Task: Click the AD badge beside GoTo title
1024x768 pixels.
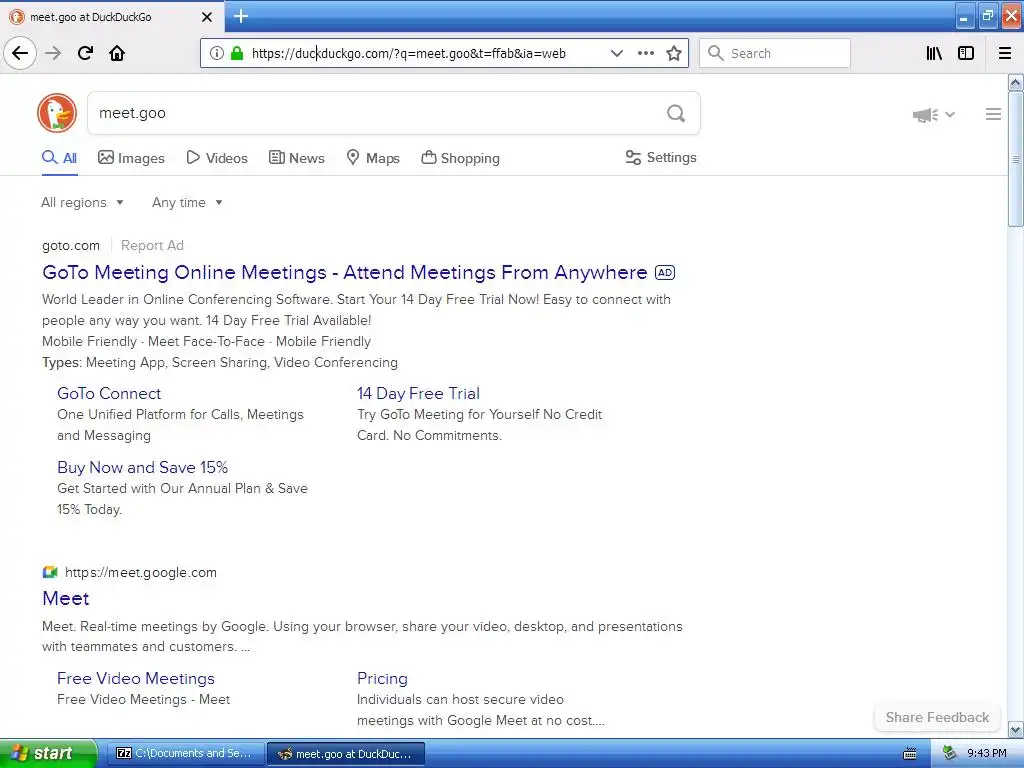Action: pyautogui.click(x=665, y=272)
